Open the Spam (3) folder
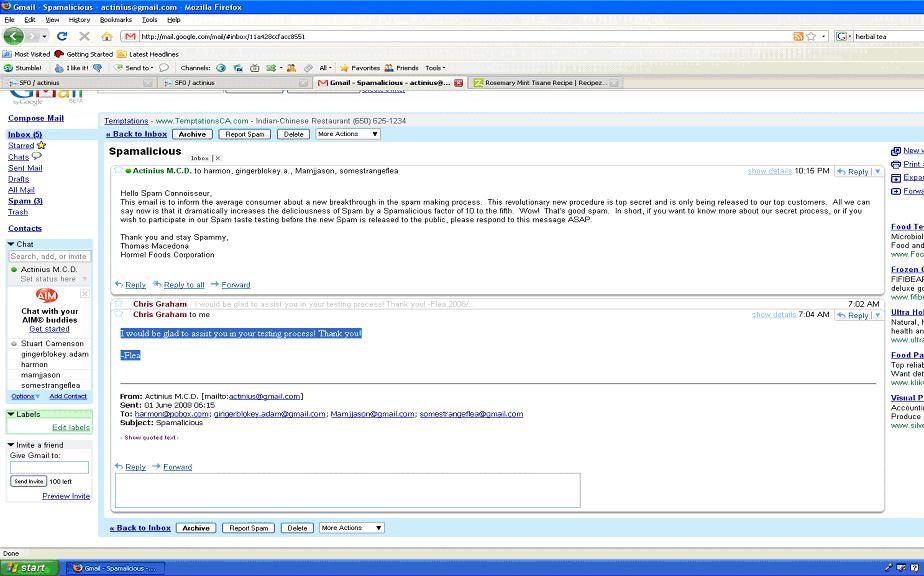 [25, 201]
